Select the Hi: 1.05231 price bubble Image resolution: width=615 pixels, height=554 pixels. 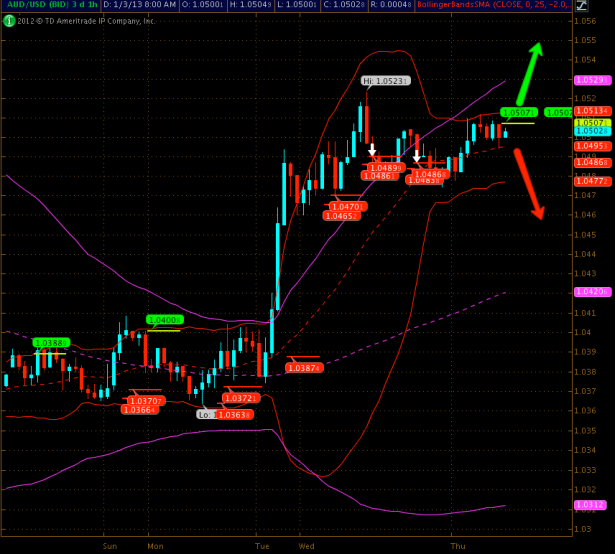pyautogui.click(x=386, y=81)
